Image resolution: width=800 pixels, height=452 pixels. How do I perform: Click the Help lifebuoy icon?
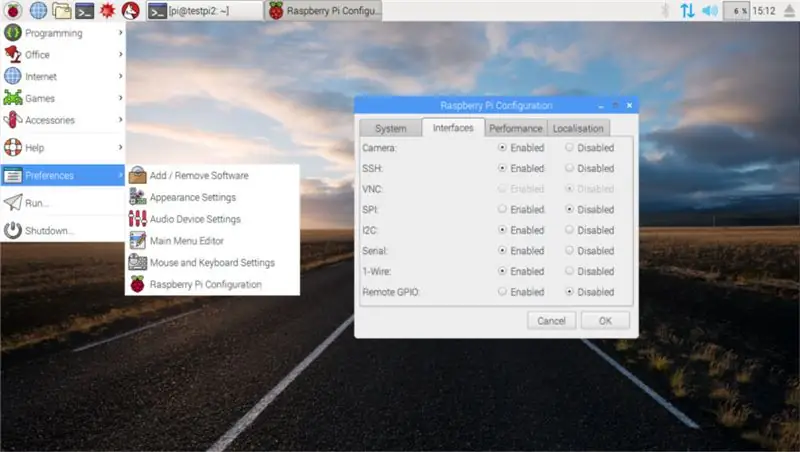[13, 147]
